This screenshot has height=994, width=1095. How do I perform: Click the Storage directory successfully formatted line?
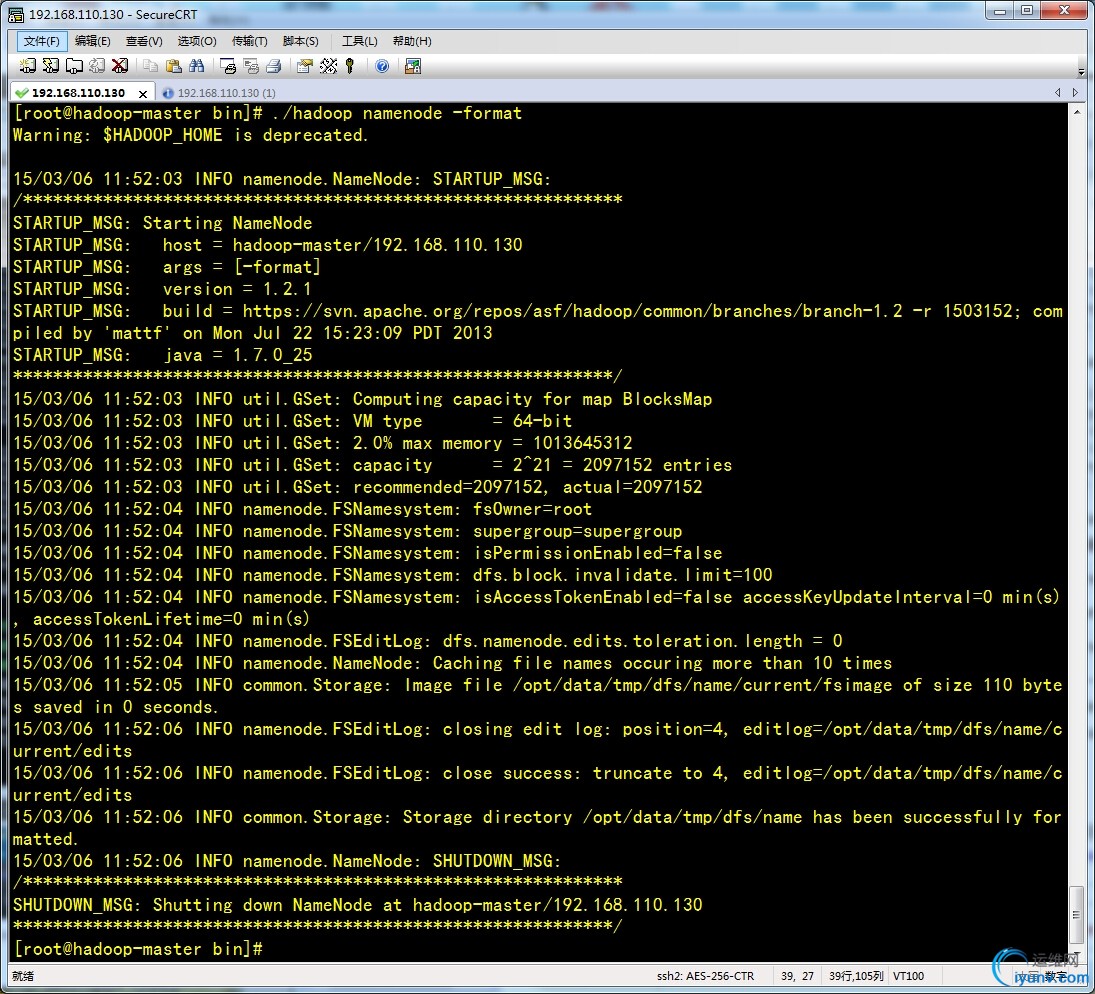[538, 828]
